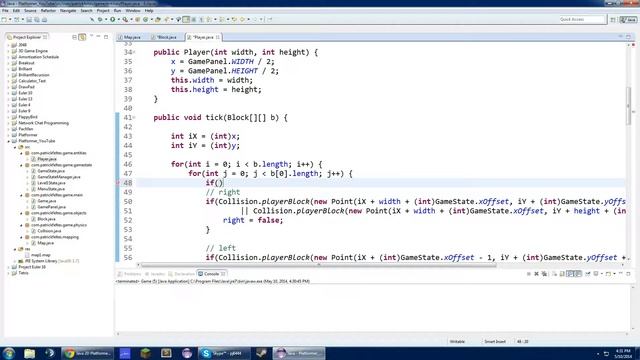Select map1.map in the res folder
Image resolution: width=640 pixels, height=360 pixels.
[x=41, y=255]
